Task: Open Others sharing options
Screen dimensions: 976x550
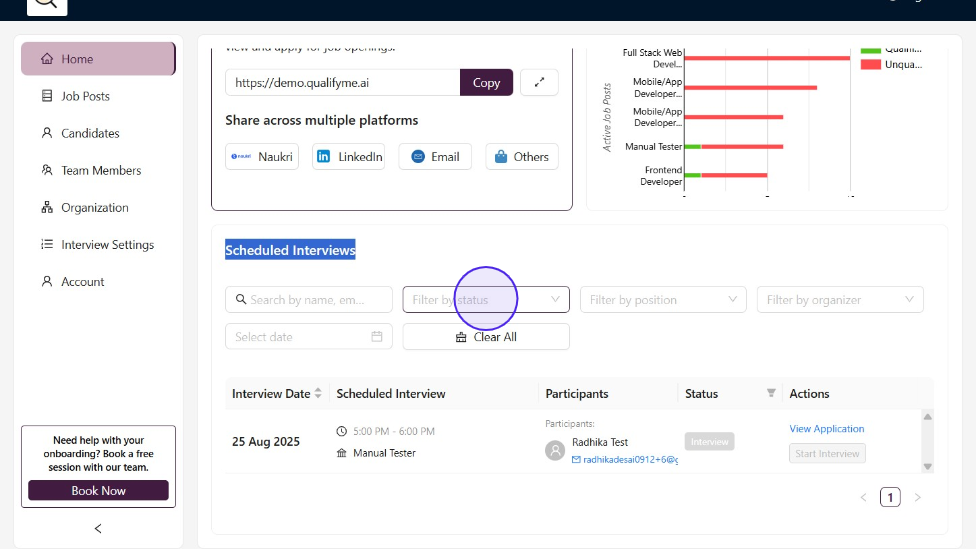Action: 521,157
